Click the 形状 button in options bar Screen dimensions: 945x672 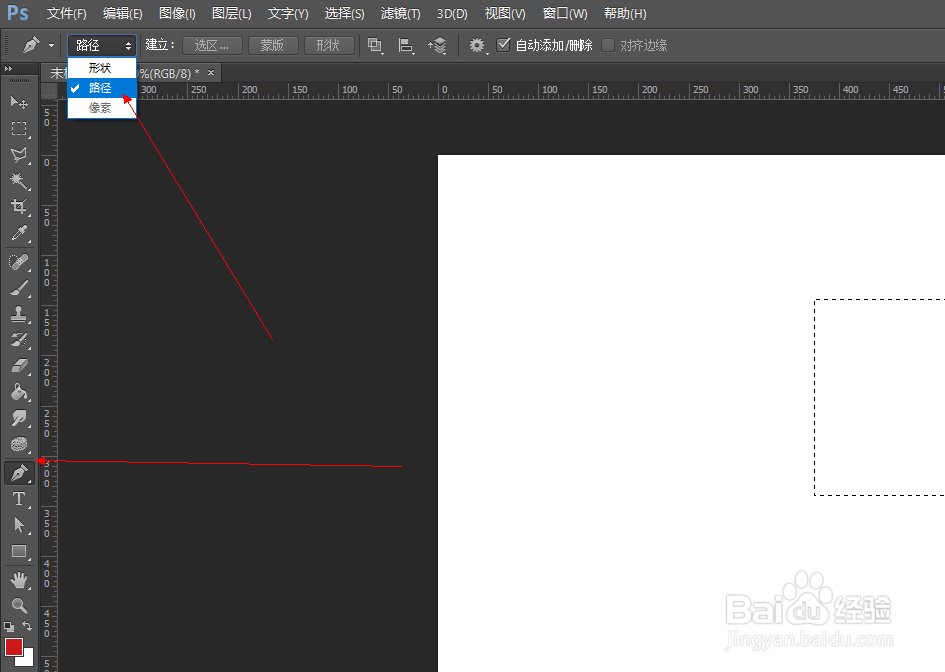(x=328, y=45)
